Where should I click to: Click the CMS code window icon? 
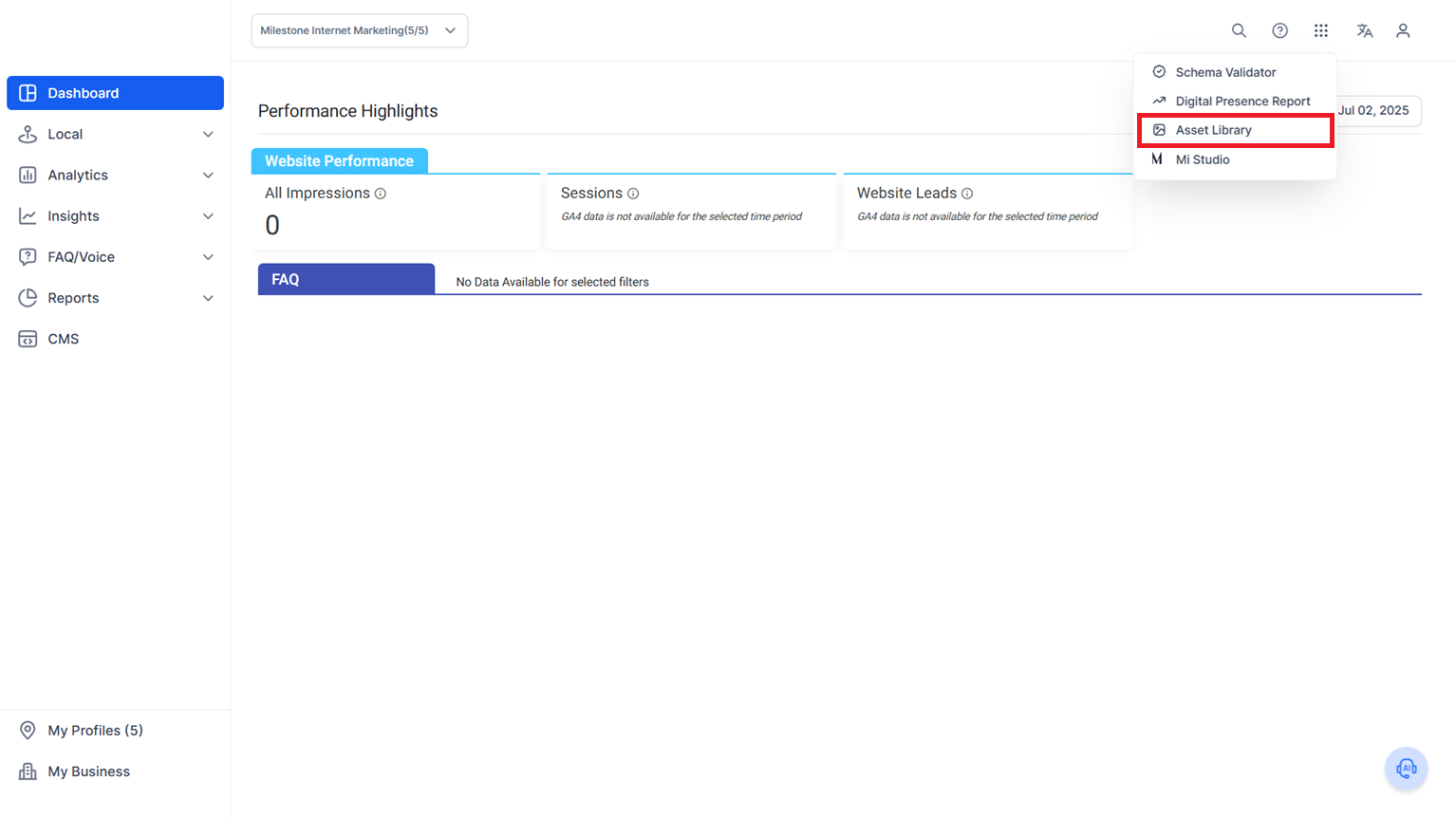pos(28,339)
